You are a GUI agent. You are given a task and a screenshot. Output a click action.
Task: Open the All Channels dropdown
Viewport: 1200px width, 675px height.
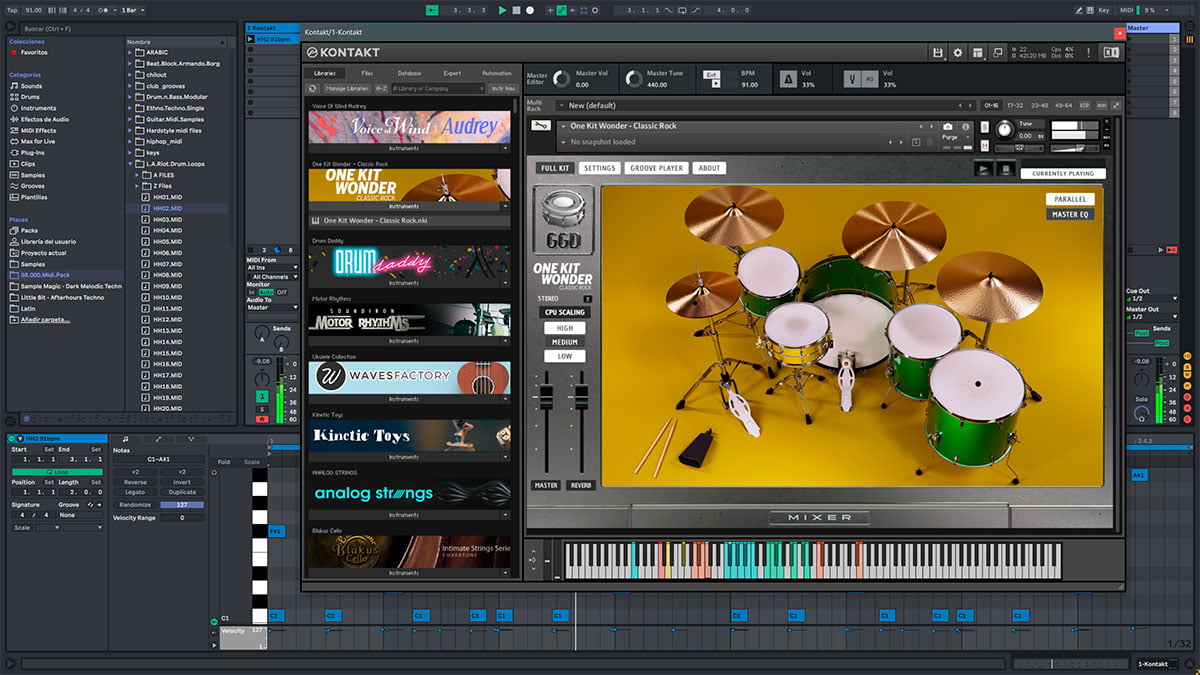click(273, 277)
